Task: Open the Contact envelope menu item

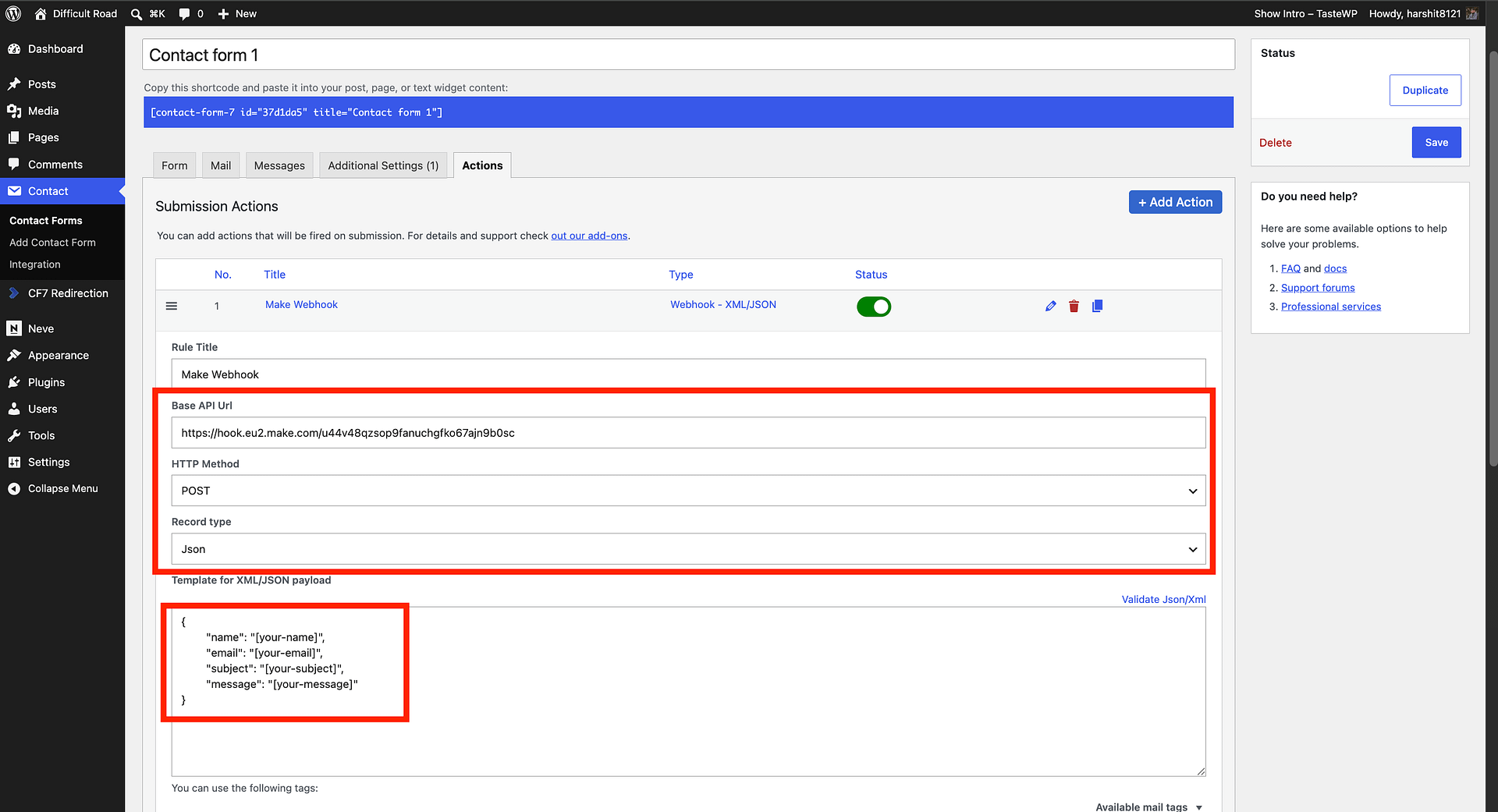Action: pos(62,191)
